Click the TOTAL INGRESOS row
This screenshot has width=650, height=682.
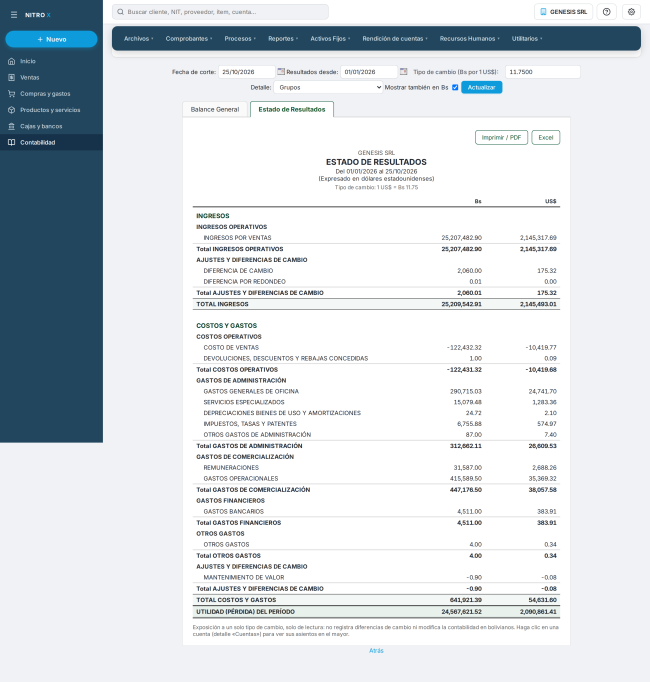pos(376,304)
